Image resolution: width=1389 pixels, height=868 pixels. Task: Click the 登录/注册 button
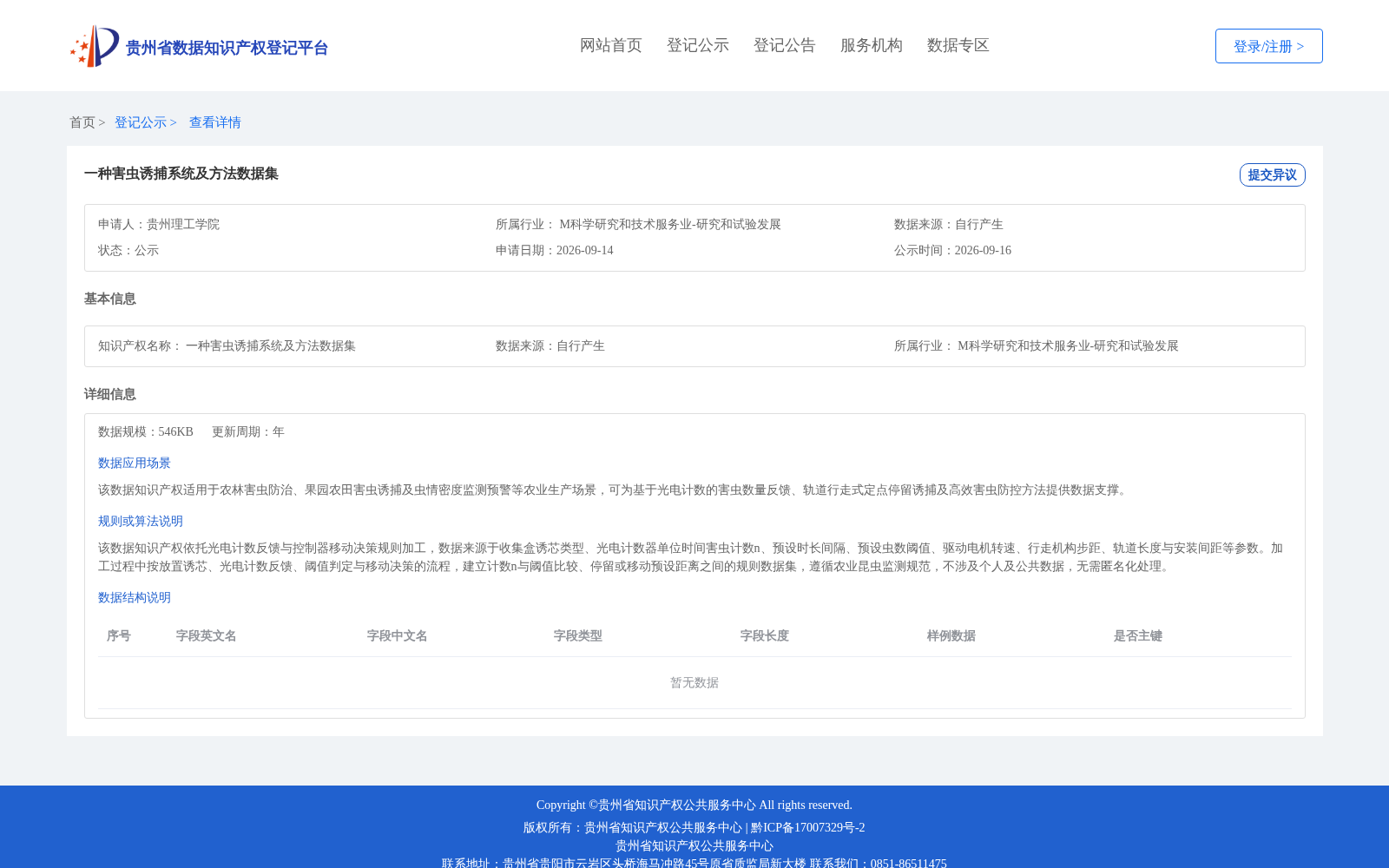[1268, 46]
